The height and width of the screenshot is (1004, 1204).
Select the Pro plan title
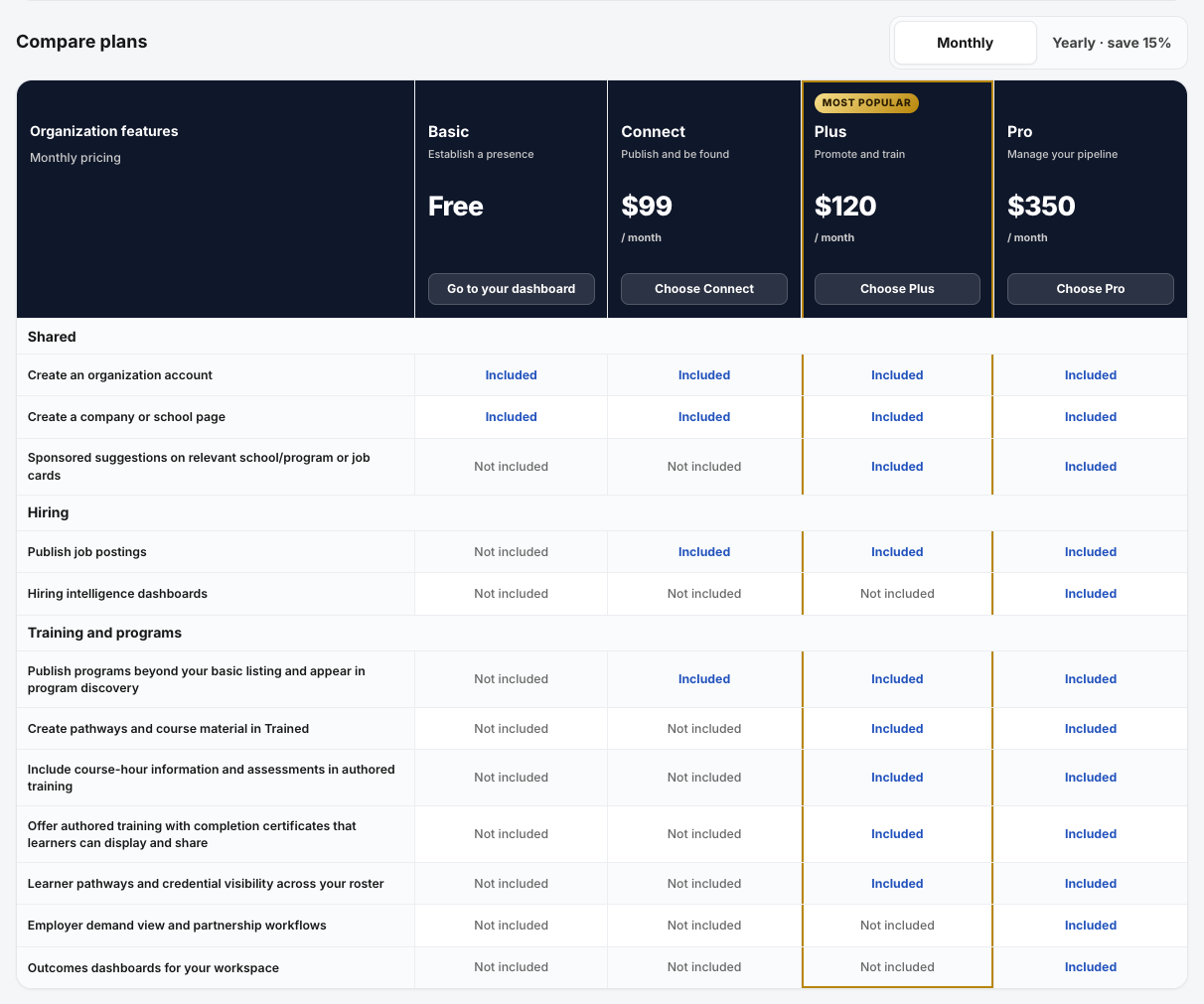click(1019, 131)
